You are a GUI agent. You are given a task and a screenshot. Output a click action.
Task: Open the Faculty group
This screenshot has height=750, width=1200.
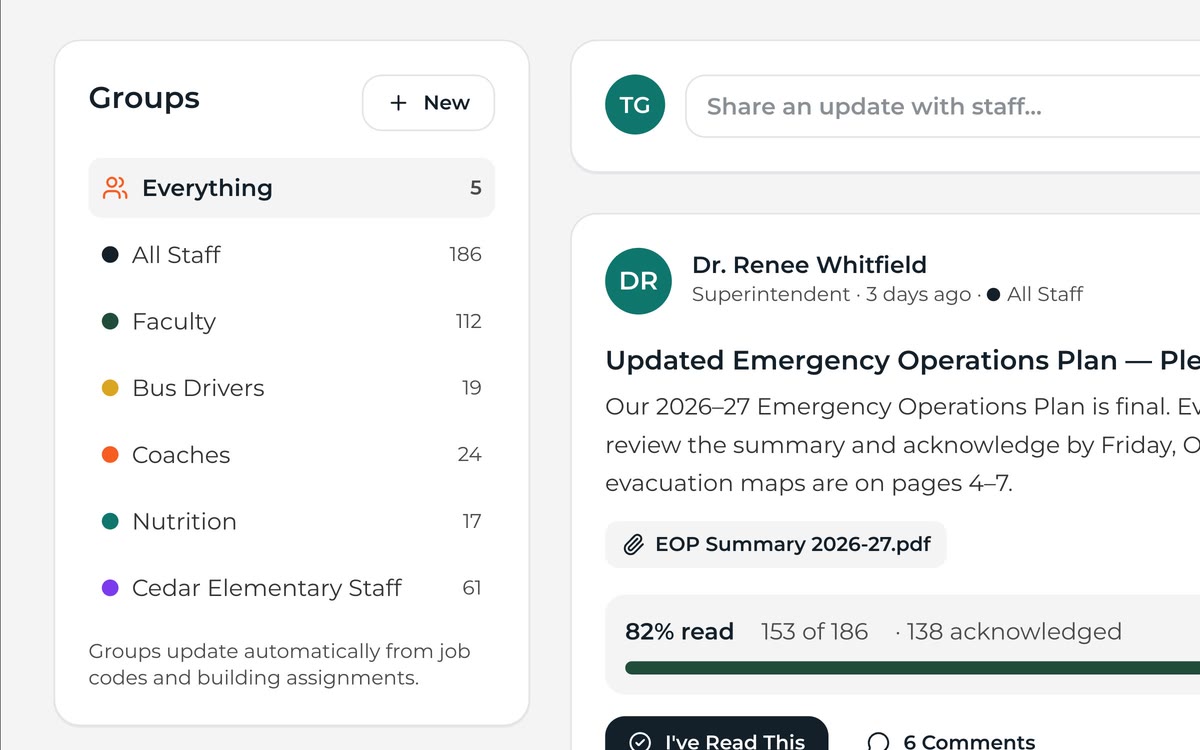[292, 321]
